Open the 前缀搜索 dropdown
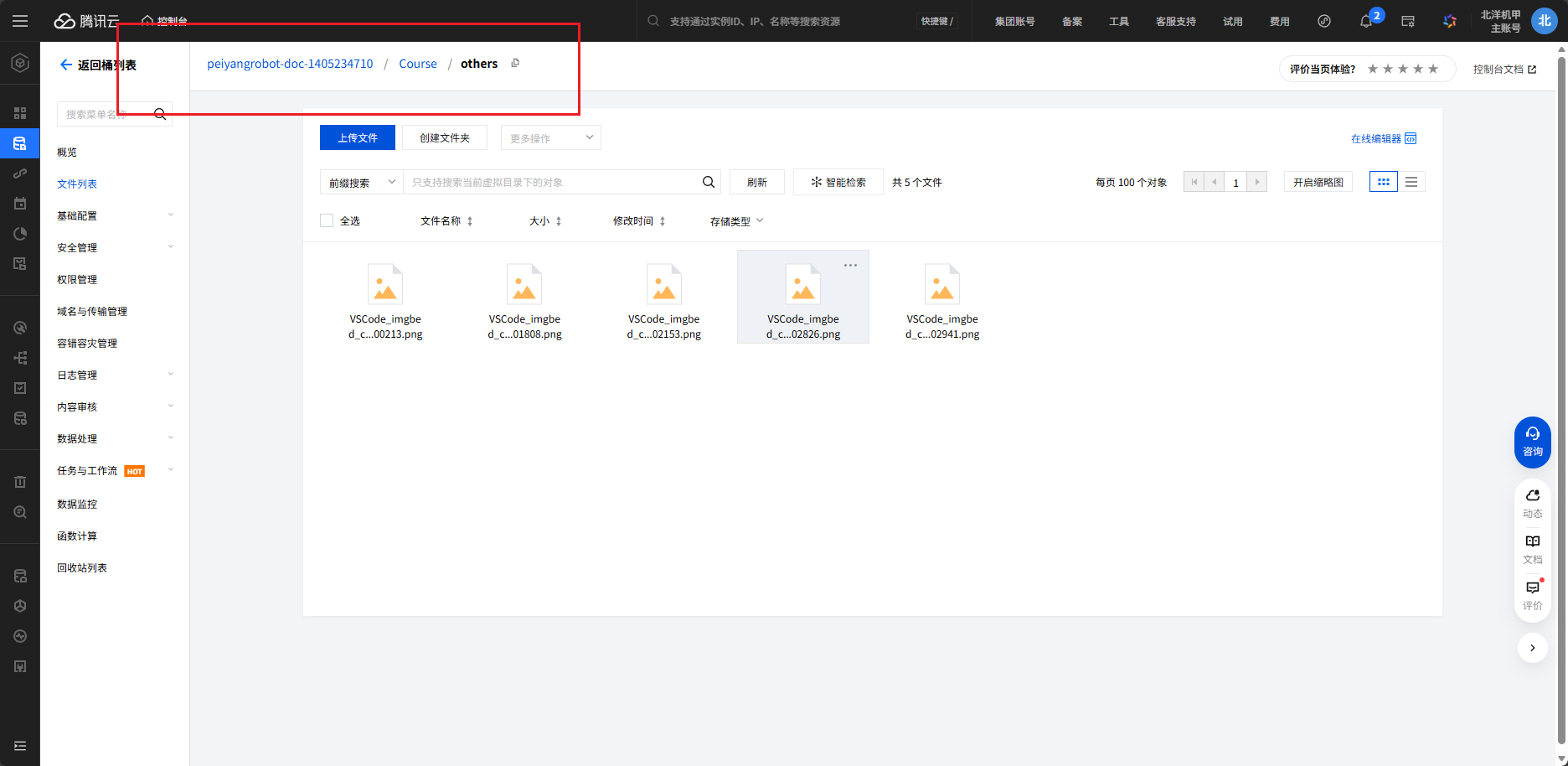 (x=362, y=182)
